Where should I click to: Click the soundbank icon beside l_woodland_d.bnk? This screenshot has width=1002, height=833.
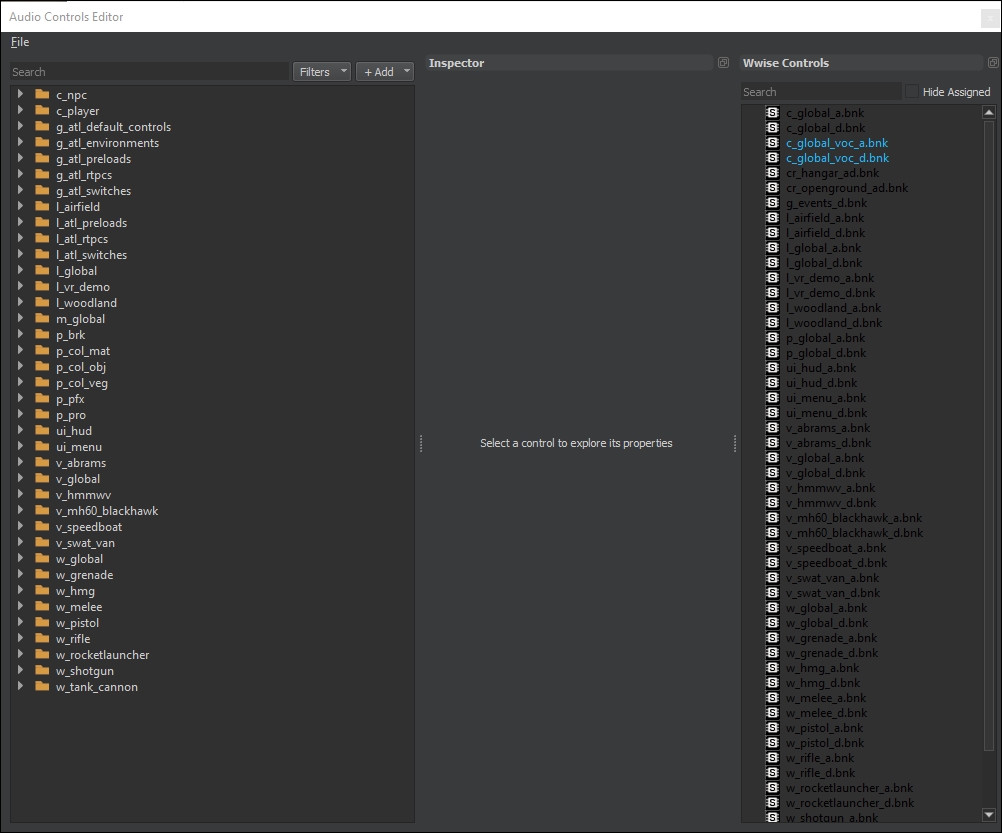coord(773,323)
